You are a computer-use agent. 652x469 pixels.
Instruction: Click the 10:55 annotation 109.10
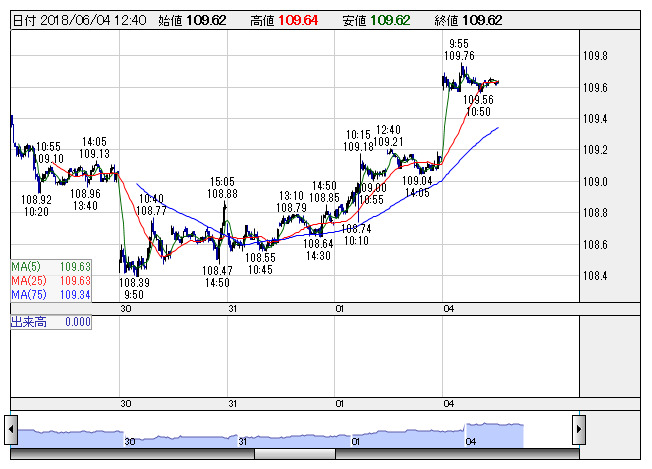click(x=49, y=153)
